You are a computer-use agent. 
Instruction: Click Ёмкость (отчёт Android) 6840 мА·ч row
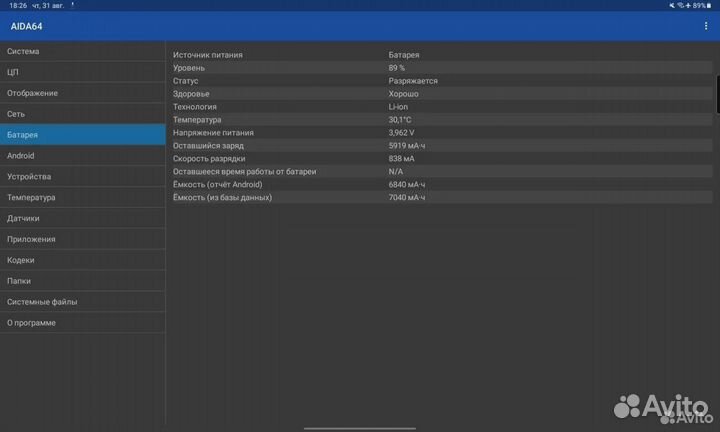tap(442, 185)
